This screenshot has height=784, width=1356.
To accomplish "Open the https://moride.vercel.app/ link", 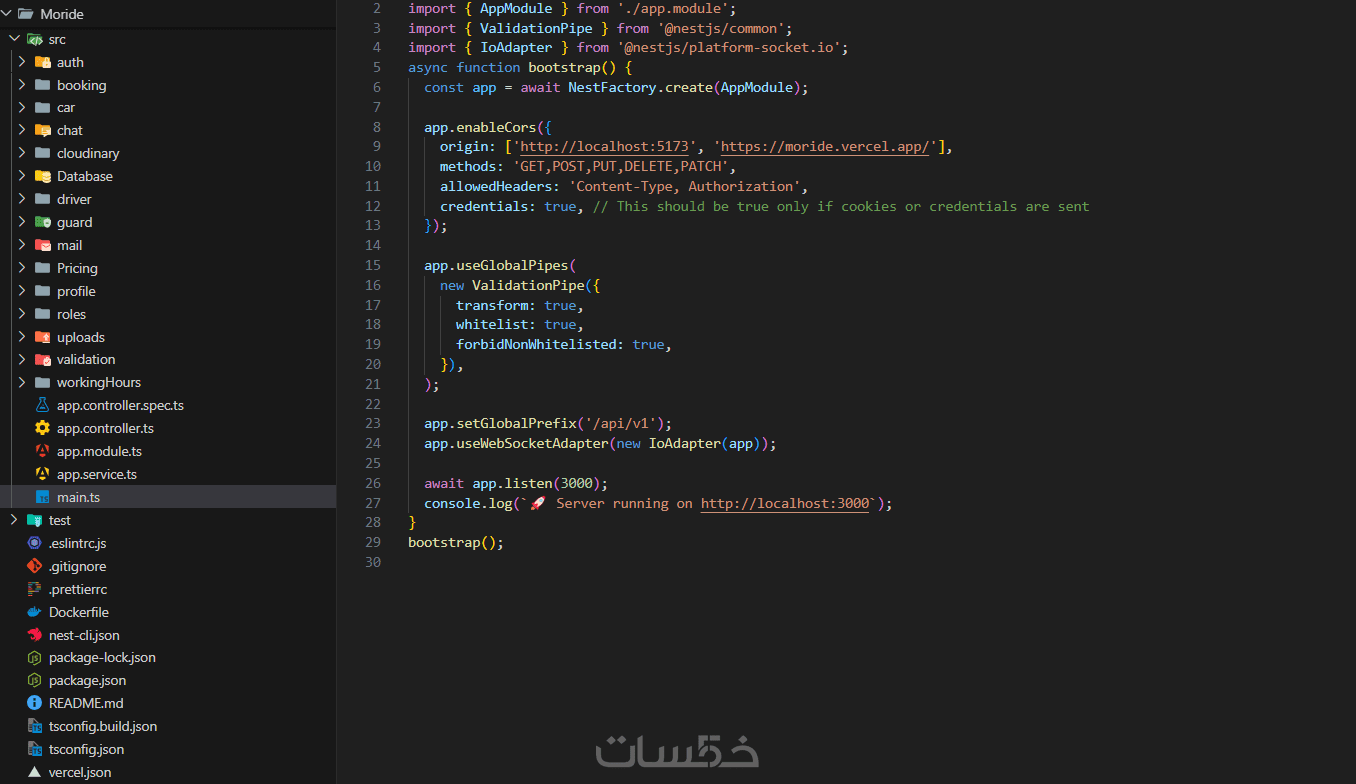I will pos(825,147).
